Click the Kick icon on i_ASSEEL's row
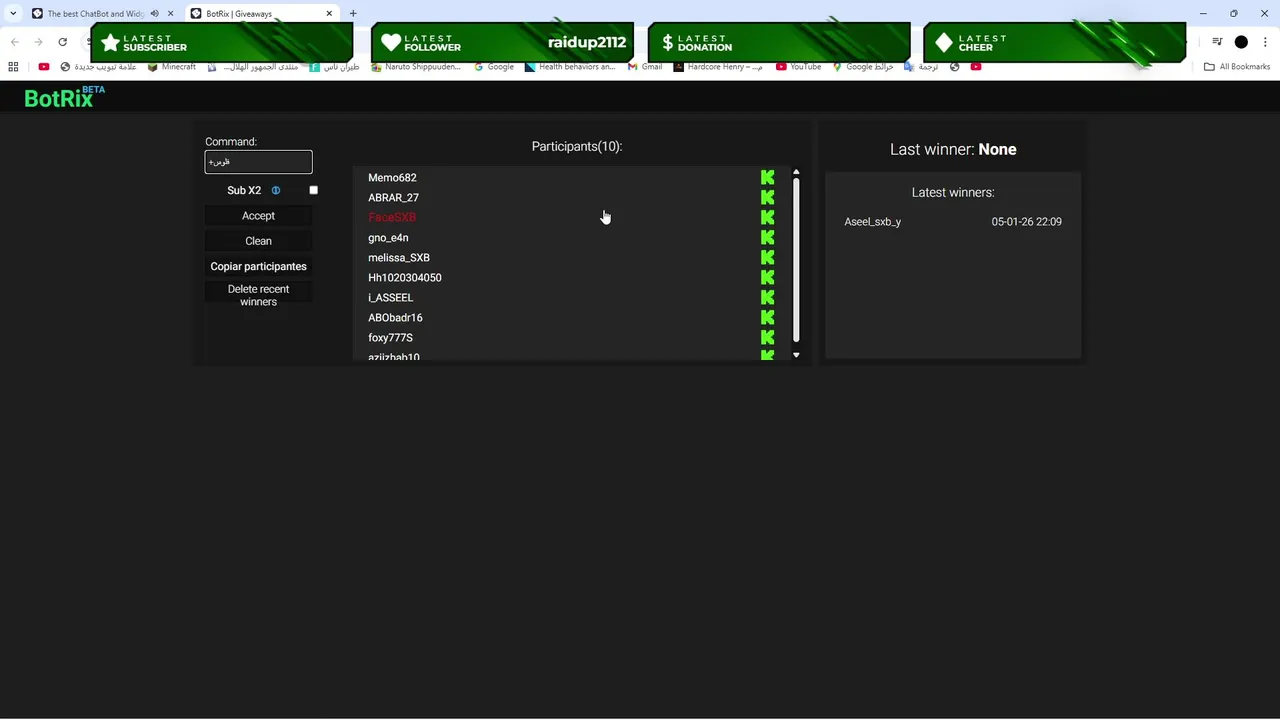1280x720 pixels. (767, 297)
